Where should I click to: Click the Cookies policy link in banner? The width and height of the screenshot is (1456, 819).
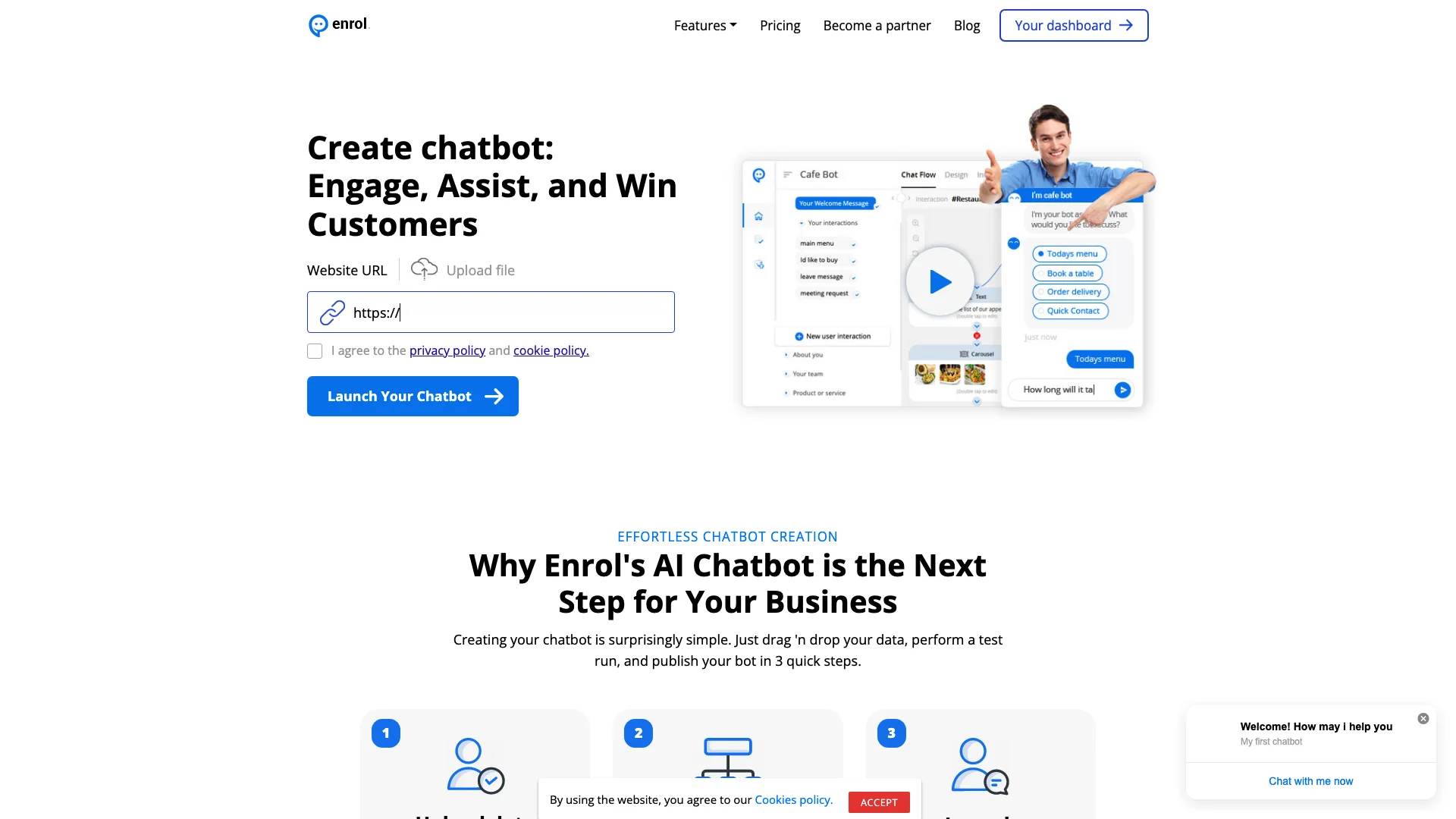coord(793,799)
